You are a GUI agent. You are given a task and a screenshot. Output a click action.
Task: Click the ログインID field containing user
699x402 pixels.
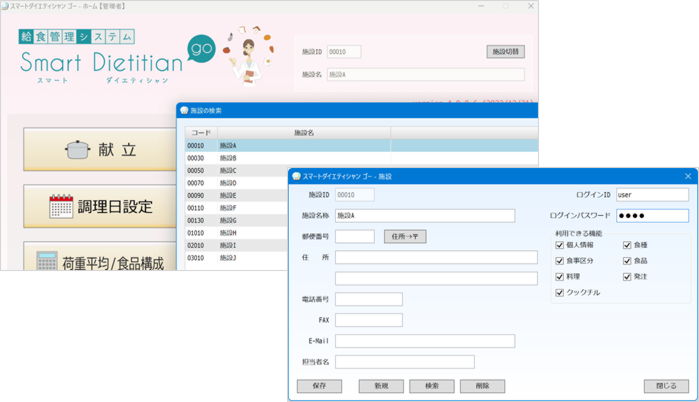(x=653, y=195)
